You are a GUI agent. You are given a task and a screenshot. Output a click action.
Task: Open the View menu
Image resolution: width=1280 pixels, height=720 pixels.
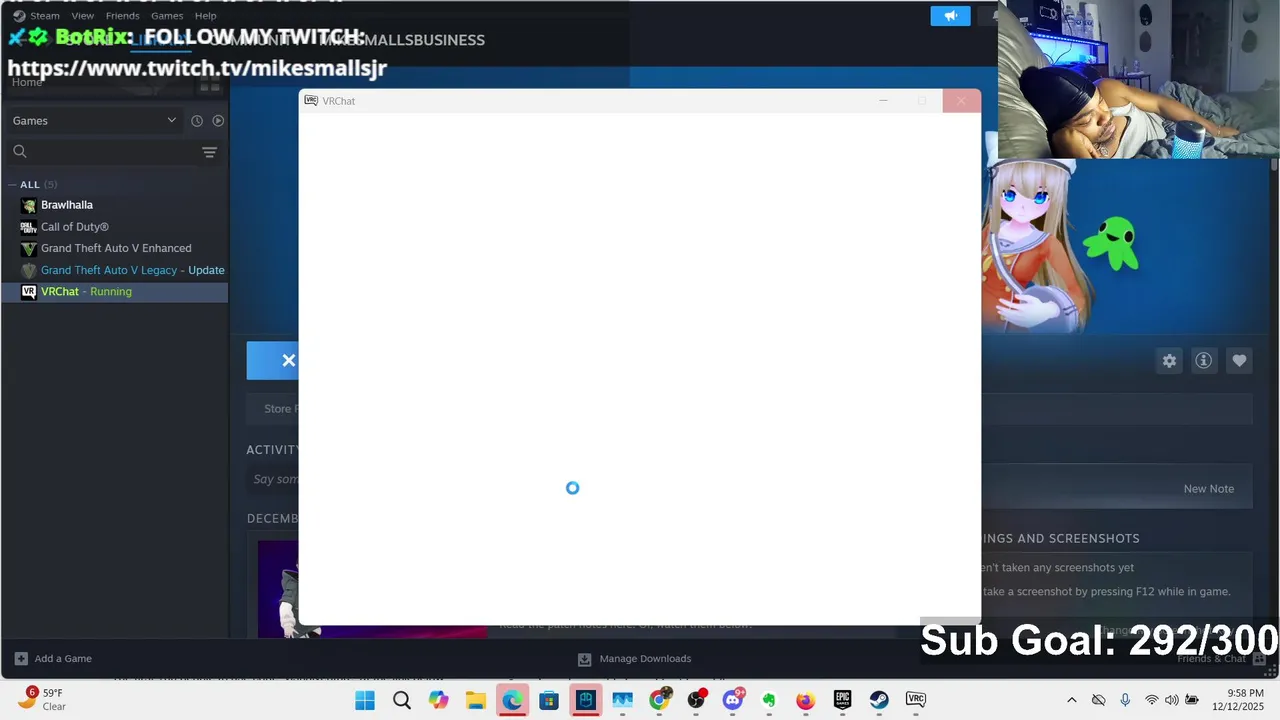(x=83, y=16)
